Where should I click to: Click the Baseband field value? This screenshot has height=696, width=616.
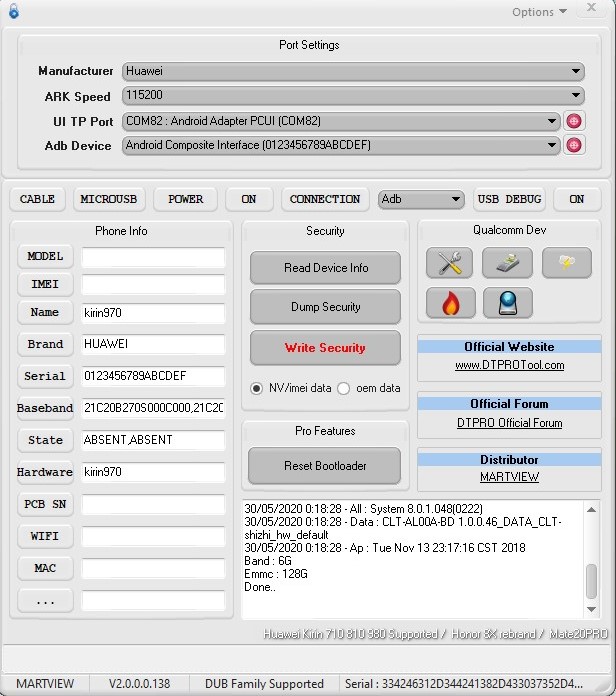click(153, 408)
